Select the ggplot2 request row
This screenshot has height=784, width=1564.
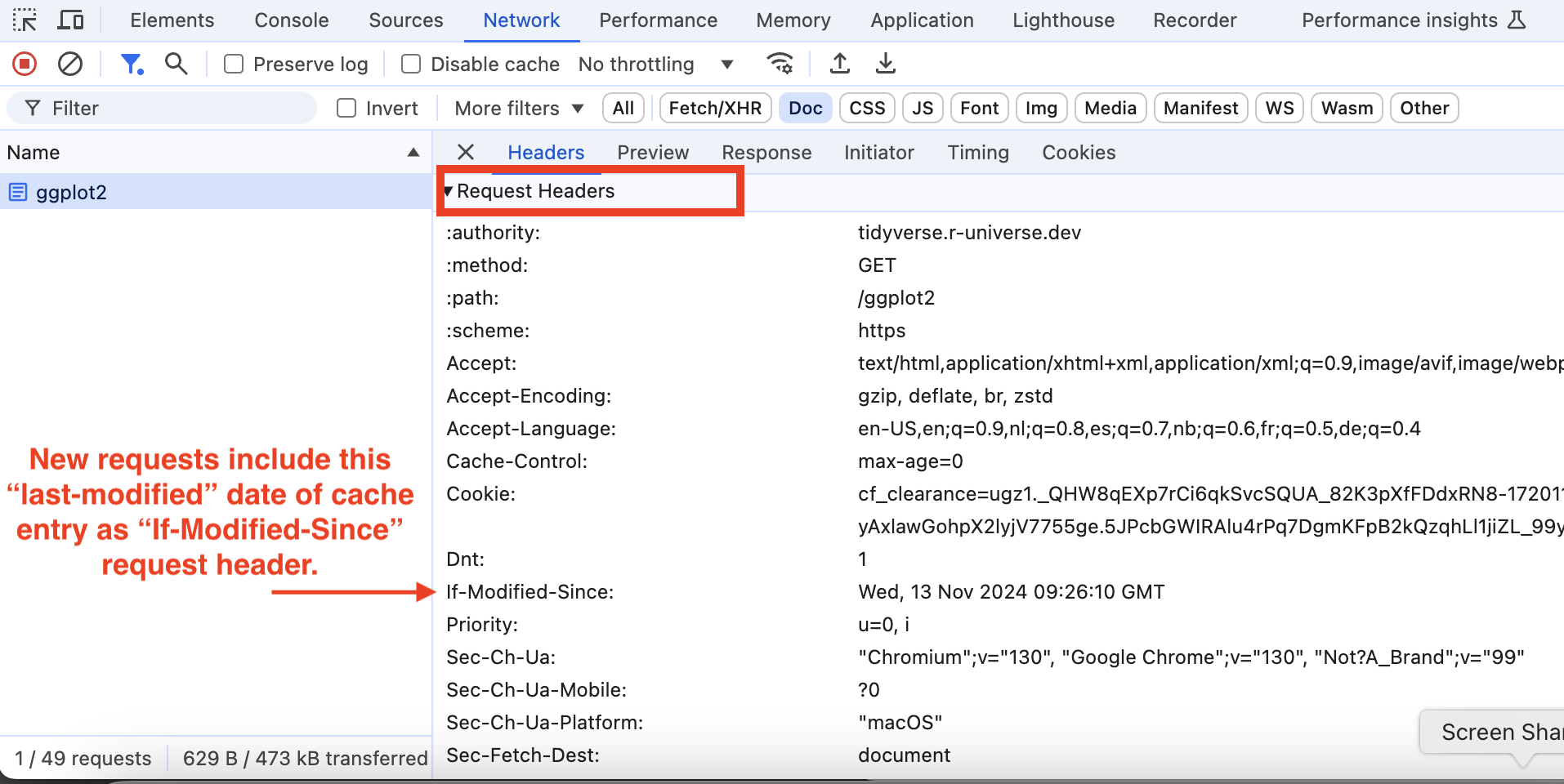tap(72, 192)
